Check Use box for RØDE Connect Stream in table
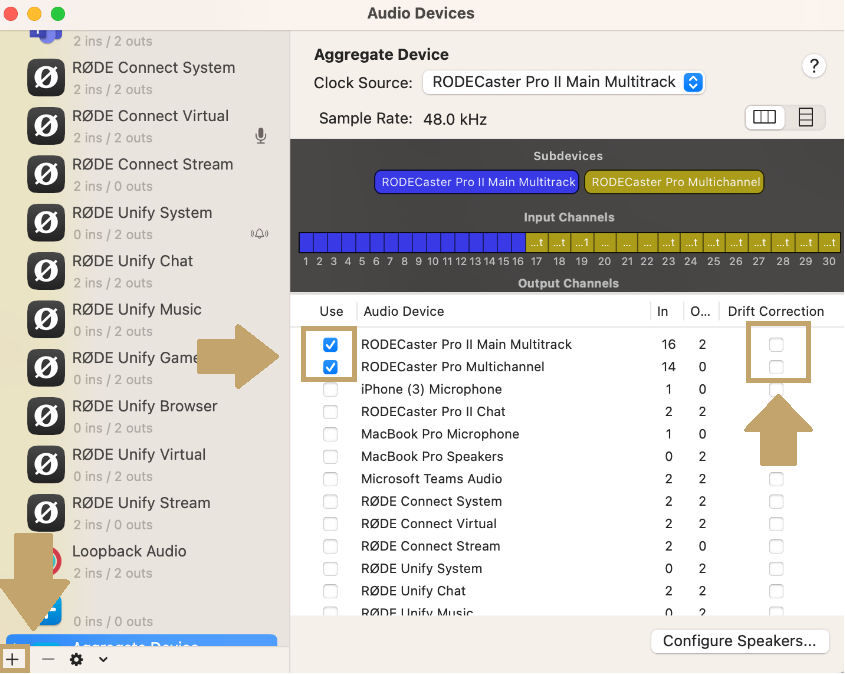 tap(330, 546)
